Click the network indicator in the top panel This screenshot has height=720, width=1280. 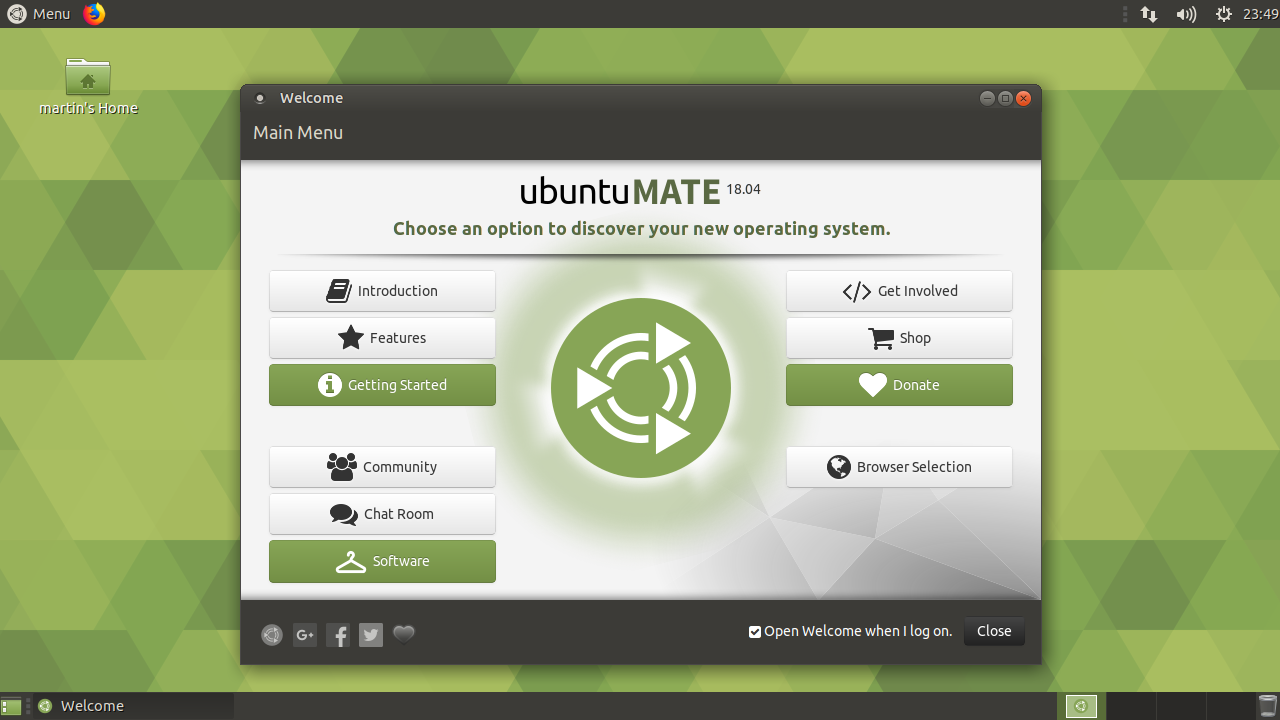[1148, 14]
